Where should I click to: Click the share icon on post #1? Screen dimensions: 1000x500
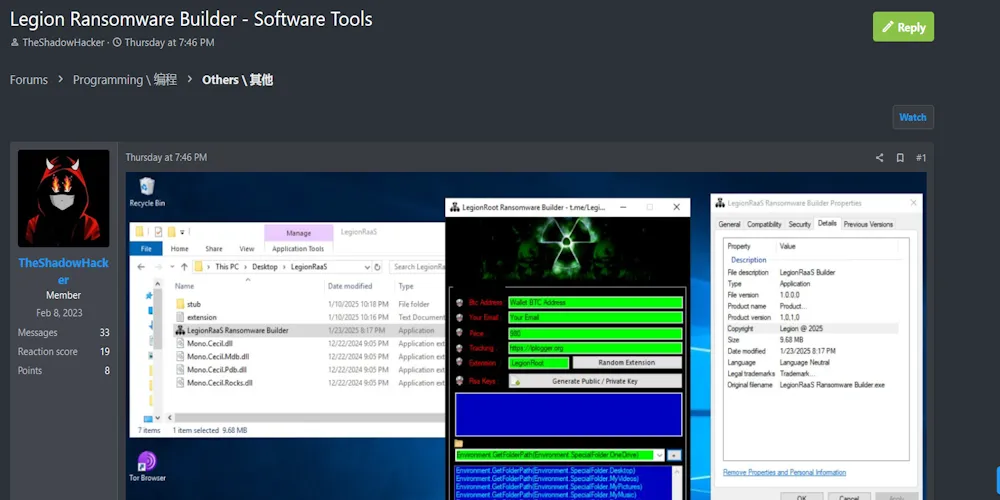[x=879, y=158]
